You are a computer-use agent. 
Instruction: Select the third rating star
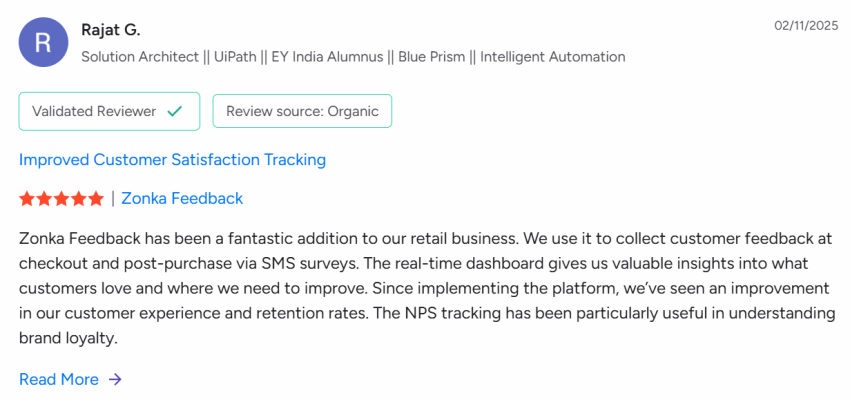point(61,198)
